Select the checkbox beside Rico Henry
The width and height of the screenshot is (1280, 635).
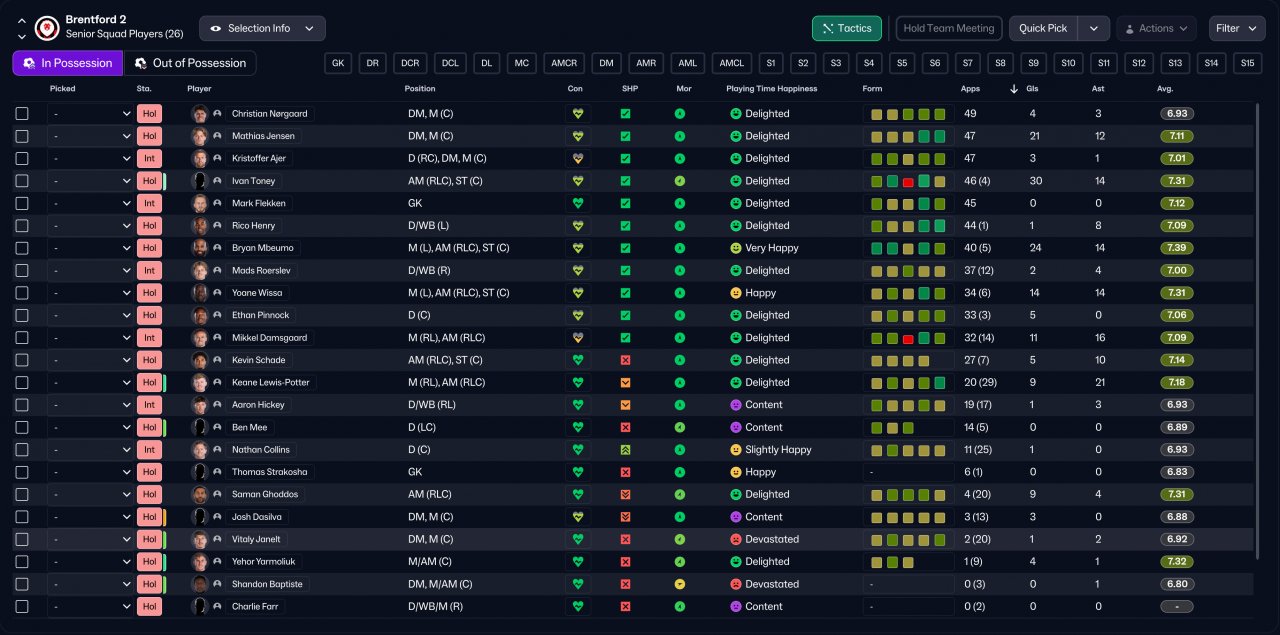coord(22,226)
